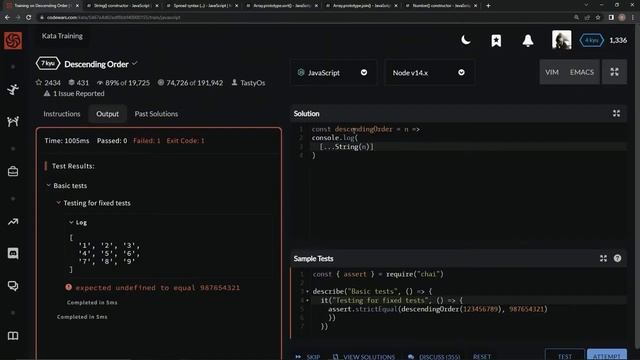Viewport: 640px width, 360px height.
Task: Open the Discord chat sidebar icon
Action: [x=13, y=253]
